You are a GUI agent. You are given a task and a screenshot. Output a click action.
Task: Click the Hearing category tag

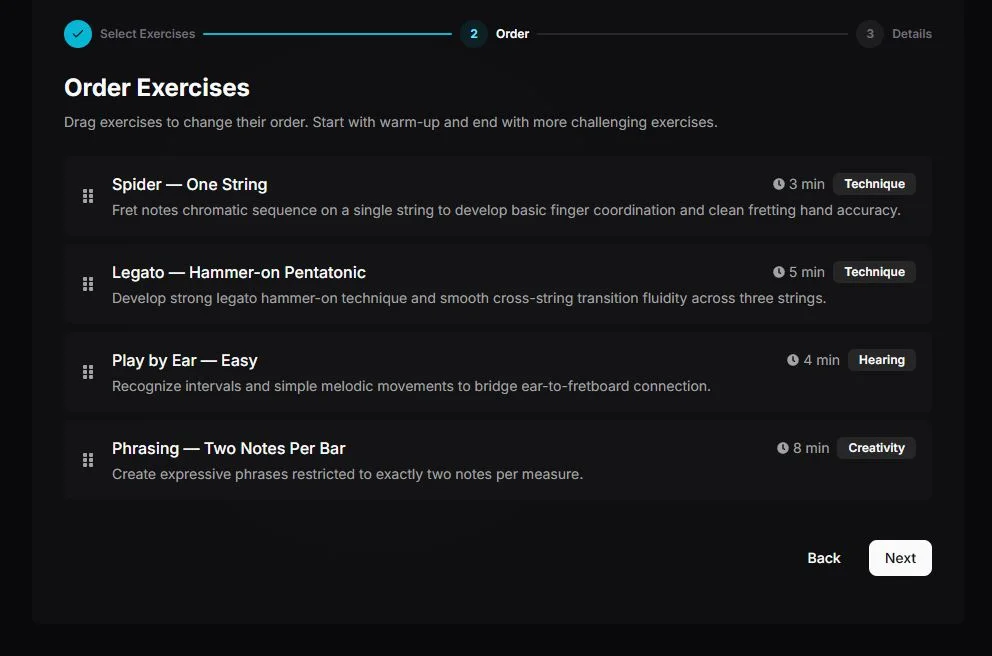point(881,360)
